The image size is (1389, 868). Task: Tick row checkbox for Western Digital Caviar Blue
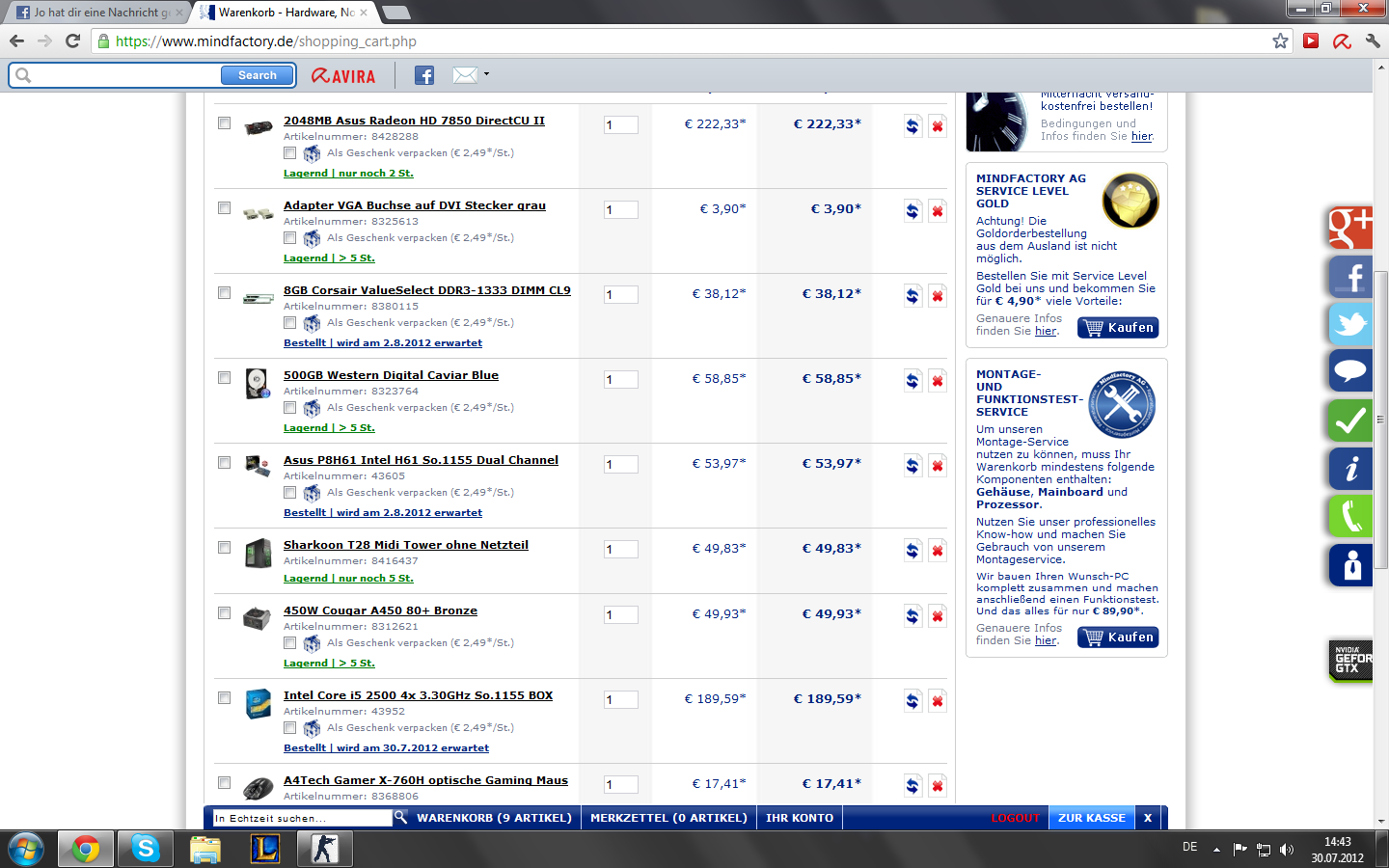click(225, 378)
